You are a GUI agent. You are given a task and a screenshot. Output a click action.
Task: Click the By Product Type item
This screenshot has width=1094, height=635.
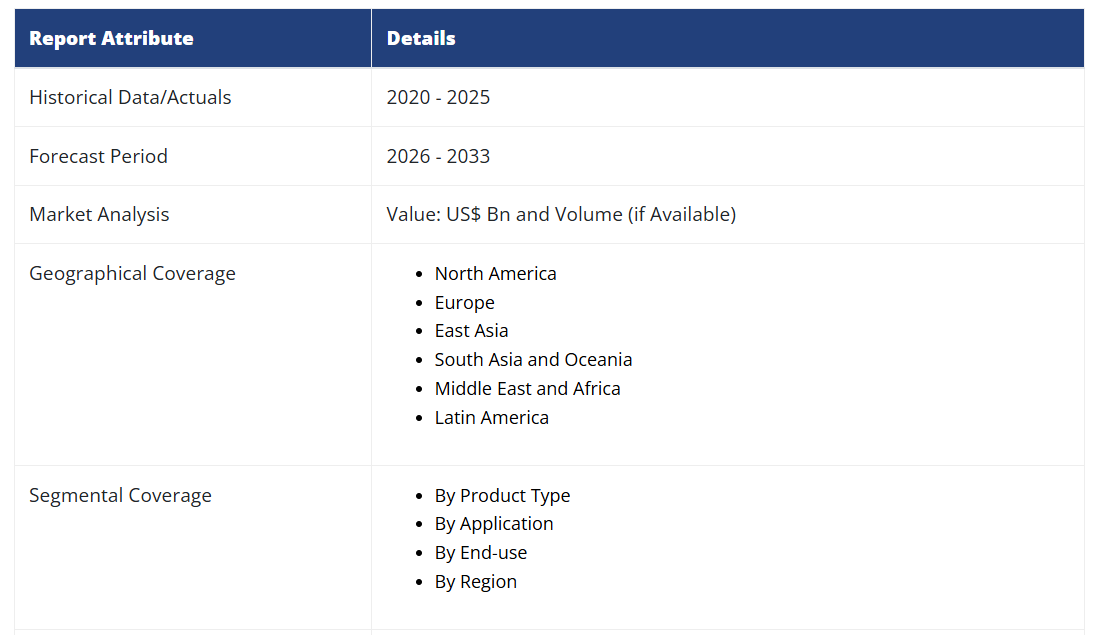pyautogui.click(x=502, y=495)
